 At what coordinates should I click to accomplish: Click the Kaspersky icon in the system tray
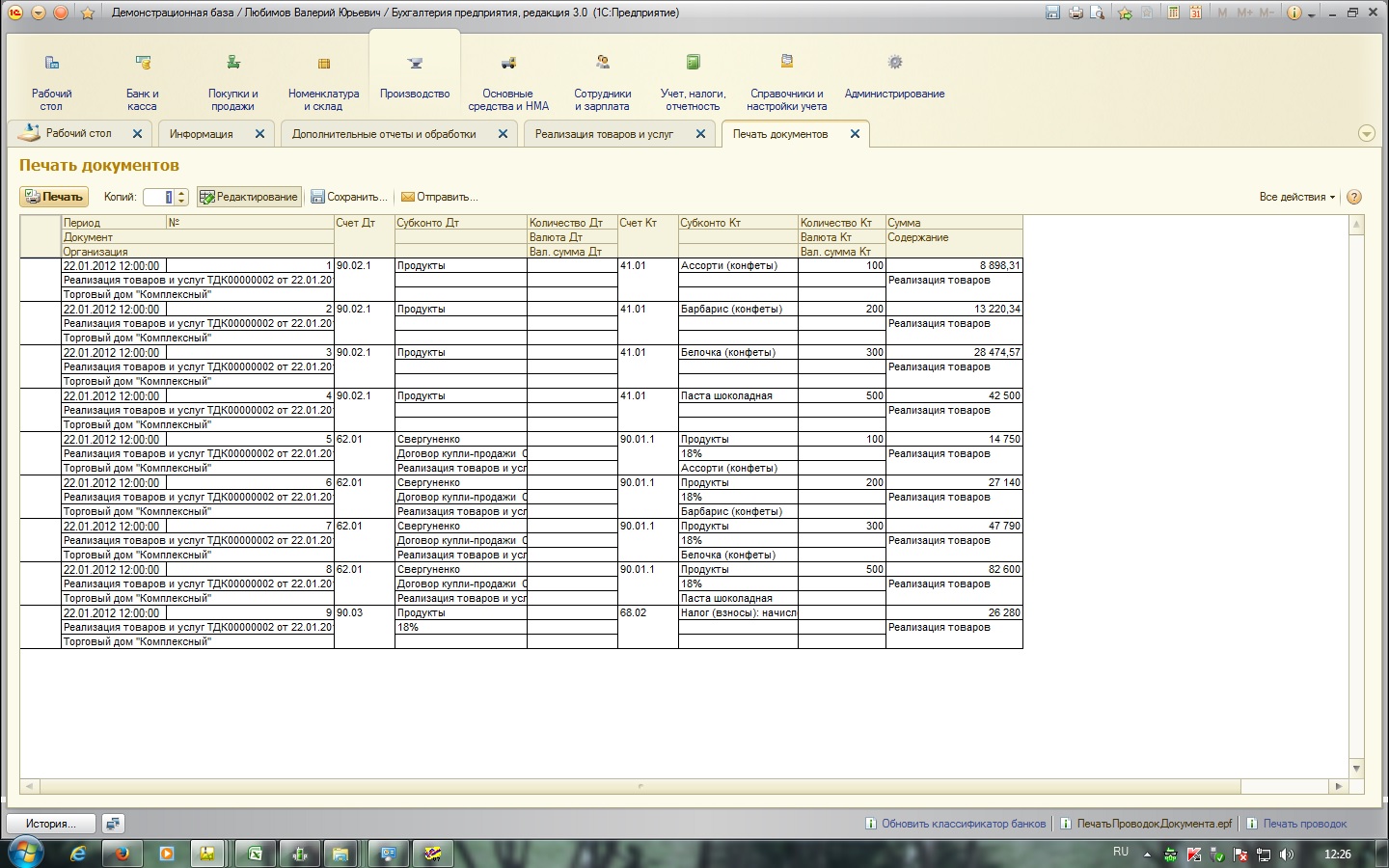pyautogui.click(x=1194, y=854)
